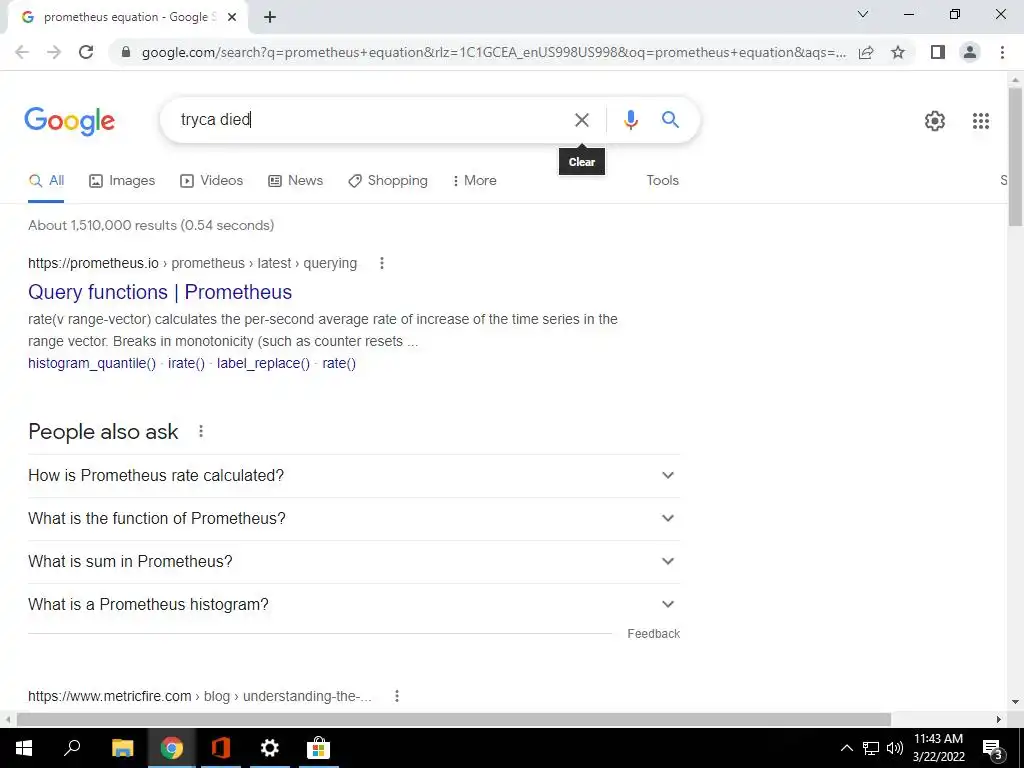This screenshot has width=1024, height=768.
Task: Expand What is a Prometheus histogram
Action: coord(354,605)
